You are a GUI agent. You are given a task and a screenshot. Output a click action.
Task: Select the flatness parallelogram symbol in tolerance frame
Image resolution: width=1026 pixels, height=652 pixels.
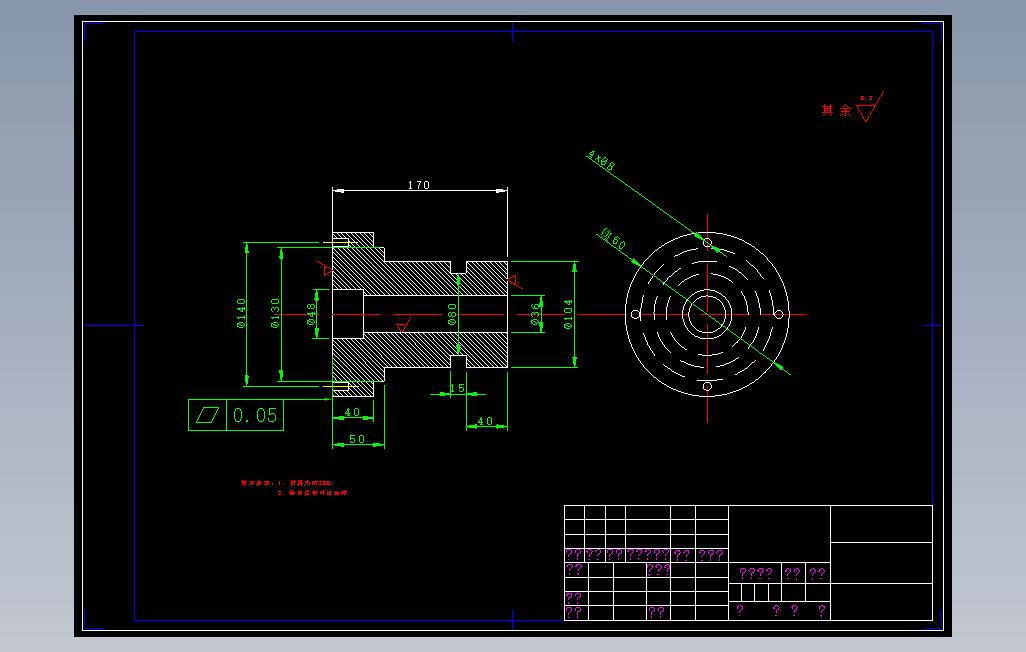(x=207, y=415)
